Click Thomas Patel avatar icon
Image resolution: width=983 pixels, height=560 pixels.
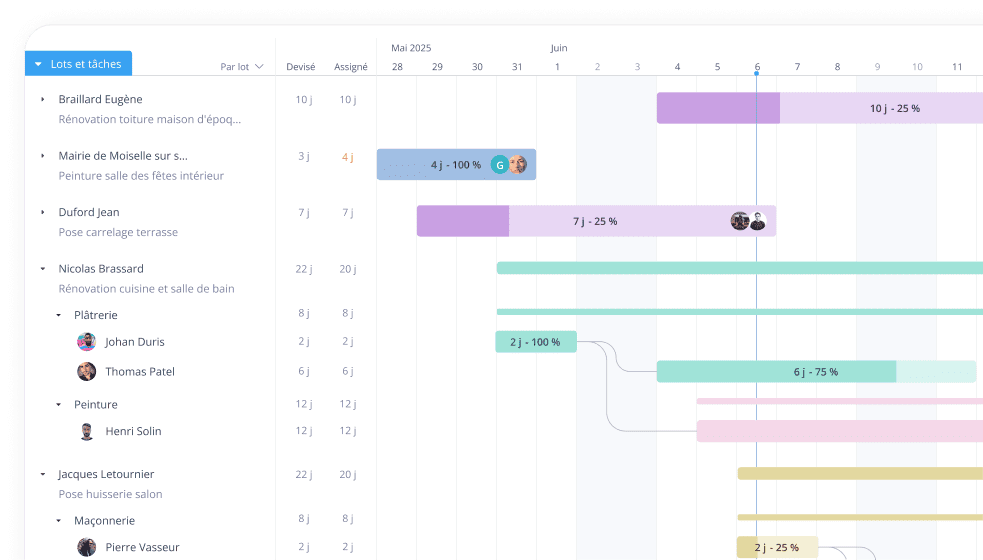coord(87,372)
